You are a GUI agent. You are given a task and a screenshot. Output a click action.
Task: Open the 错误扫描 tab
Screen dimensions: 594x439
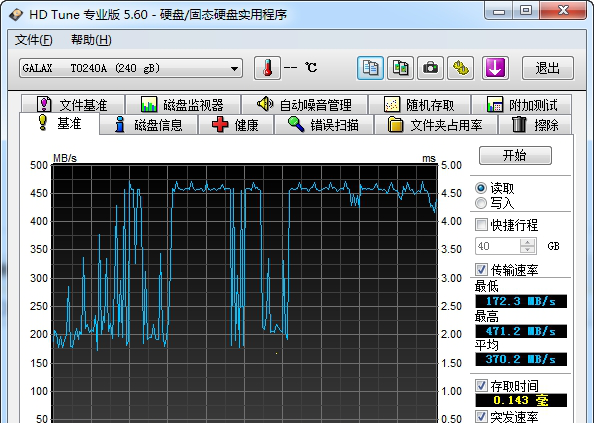coord(324,125)
